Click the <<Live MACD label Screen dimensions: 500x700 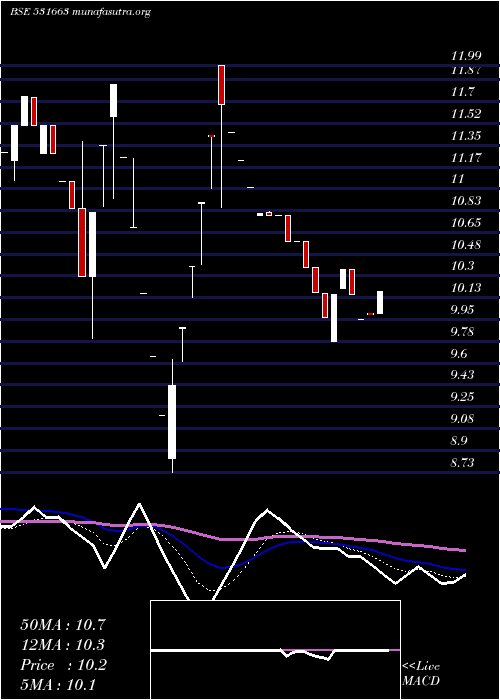tap(421, 673)
